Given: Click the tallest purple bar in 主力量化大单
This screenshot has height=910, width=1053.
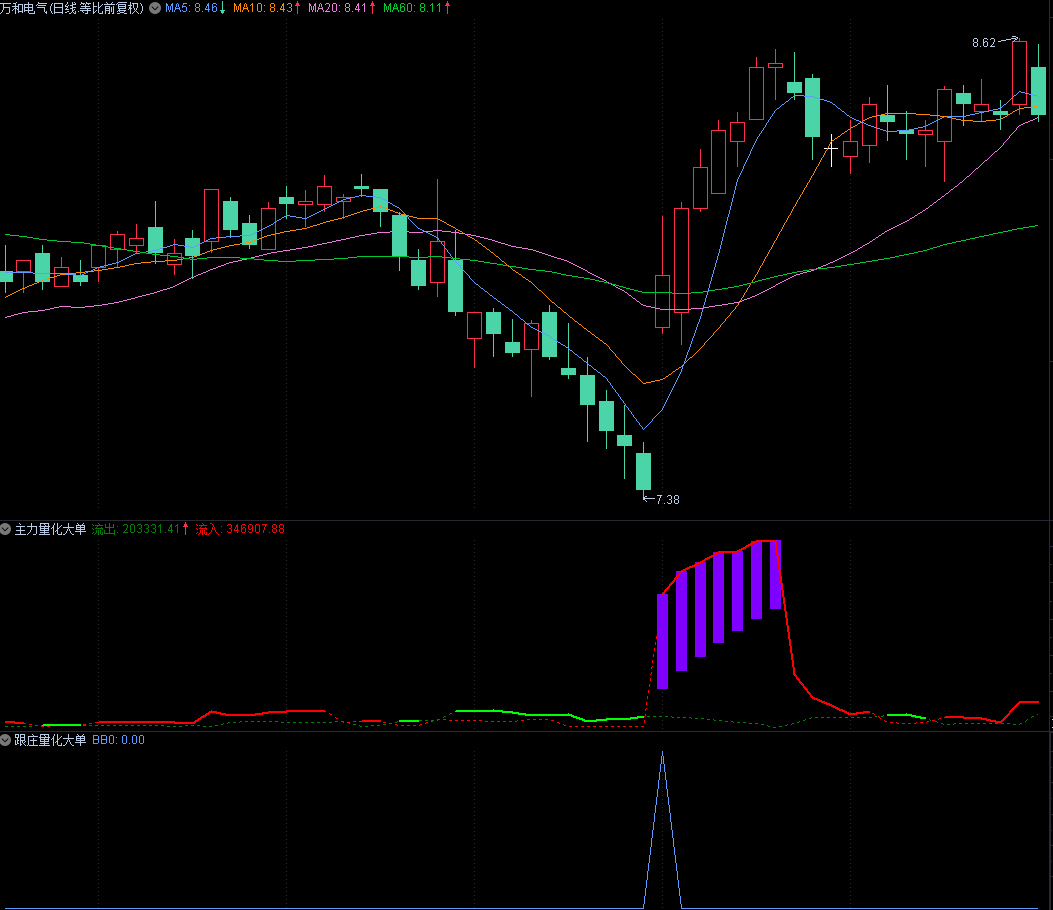Looking at the screenshot, I should pyautogui.click(x=775, y=575).
